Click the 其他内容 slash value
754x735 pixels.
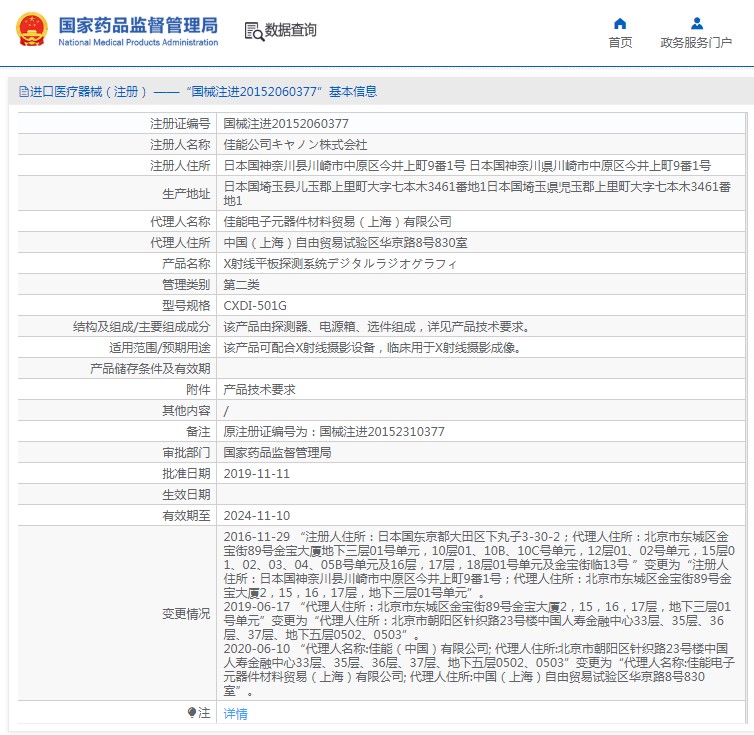pos(226,411)
